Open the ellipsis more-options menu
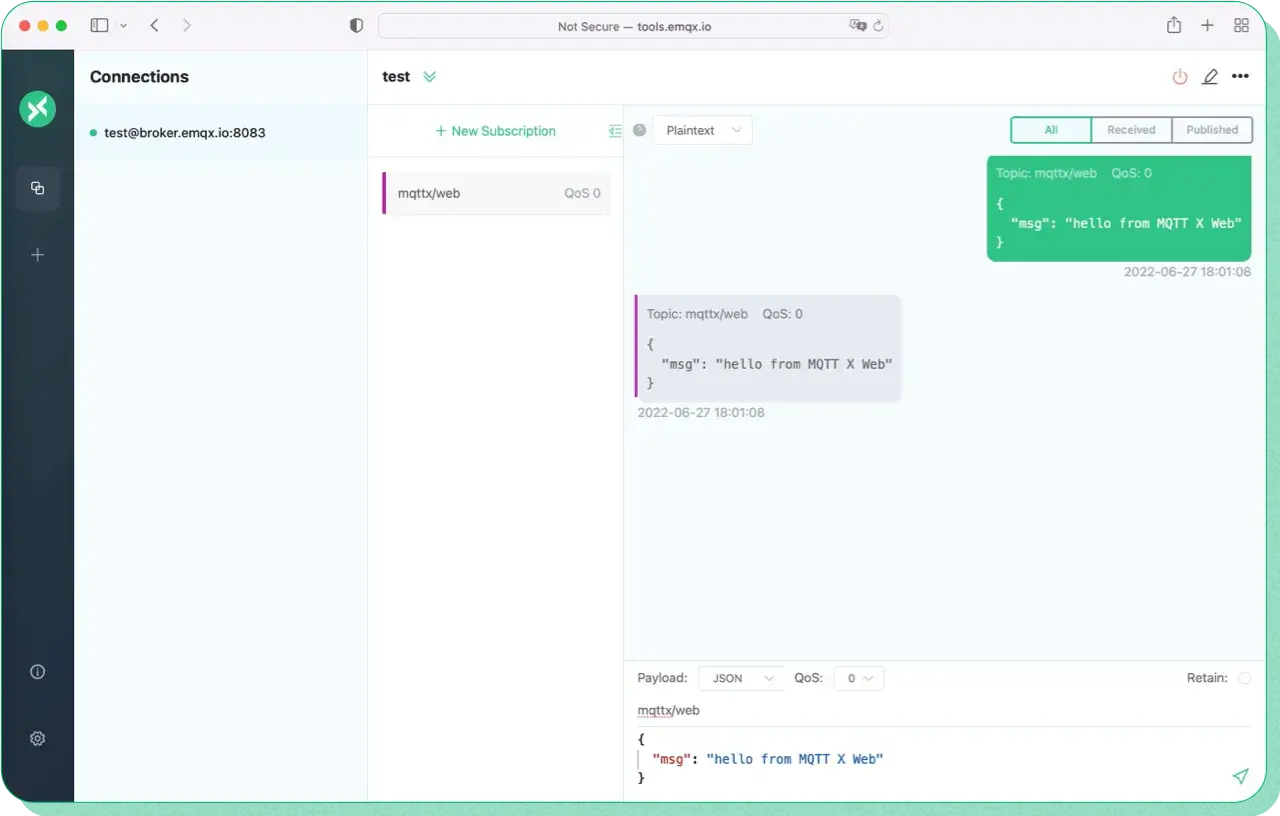1280x816 pixels. tap(1240, 76)
